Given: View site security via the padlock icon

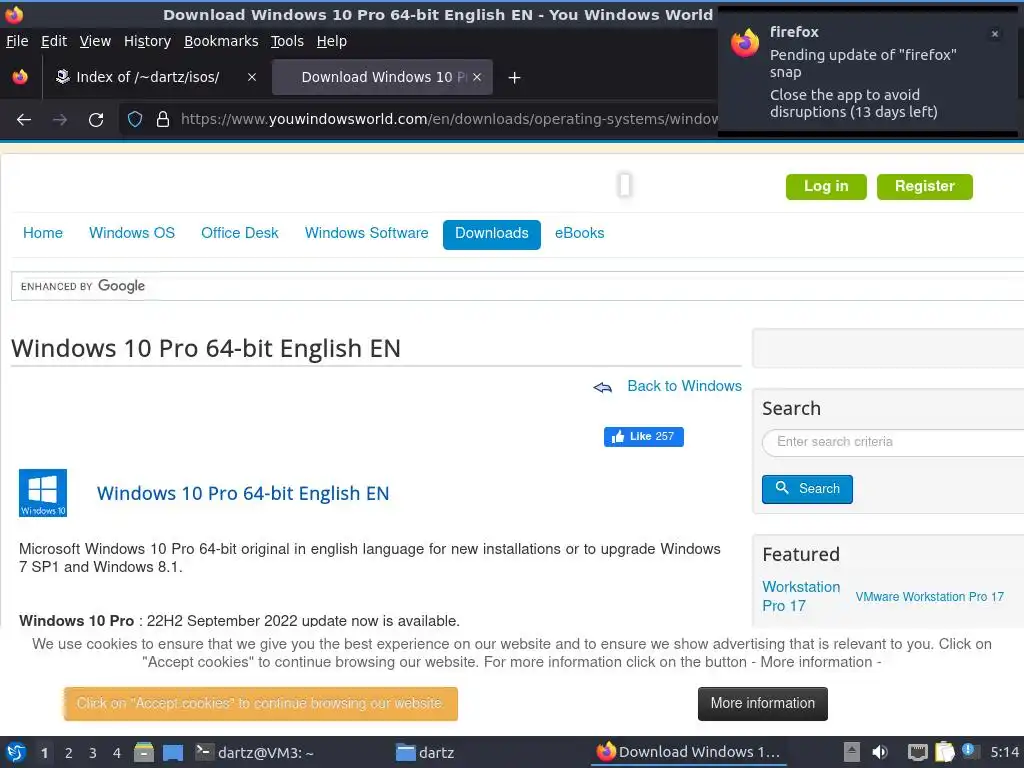Looking at the screenshot, I should click(163, 119).
